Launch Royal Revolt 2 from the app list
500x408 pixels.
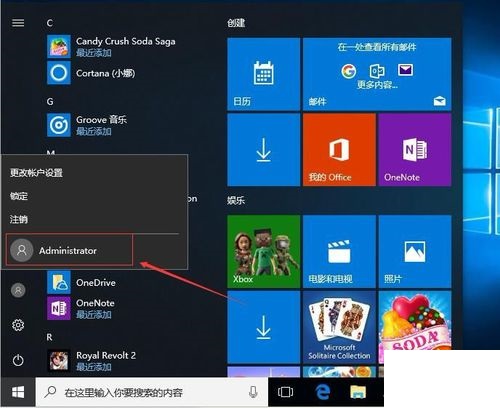click(92, 360)
